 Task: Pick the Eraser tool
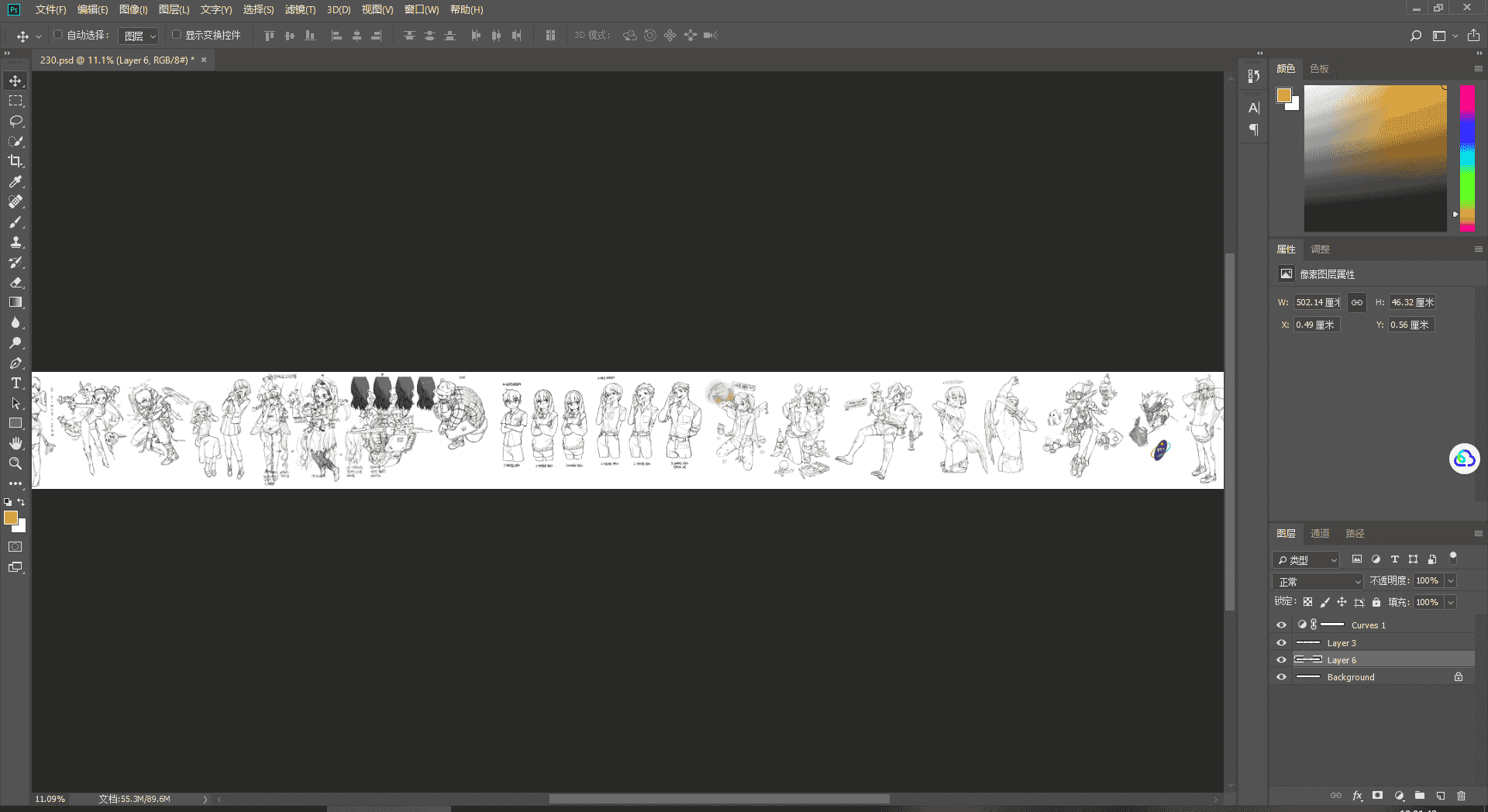tap(15, 282)
